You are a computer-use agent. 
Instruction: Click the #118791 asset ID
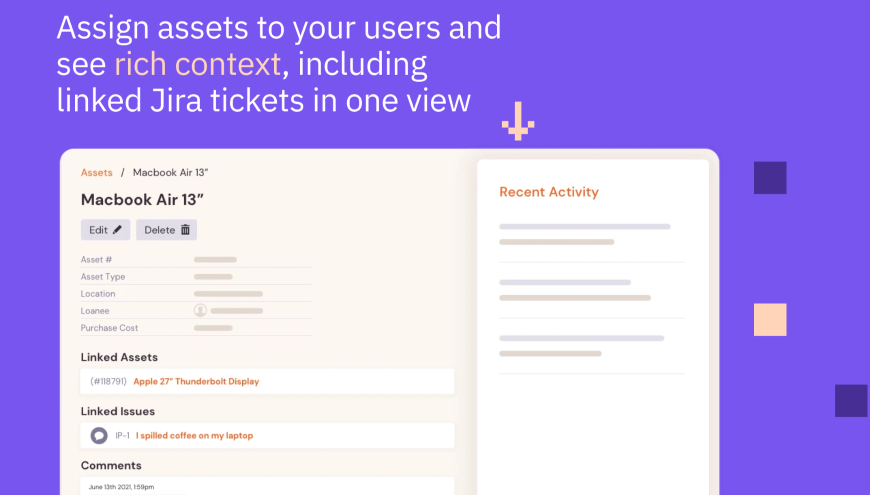[x=108, y=381]
